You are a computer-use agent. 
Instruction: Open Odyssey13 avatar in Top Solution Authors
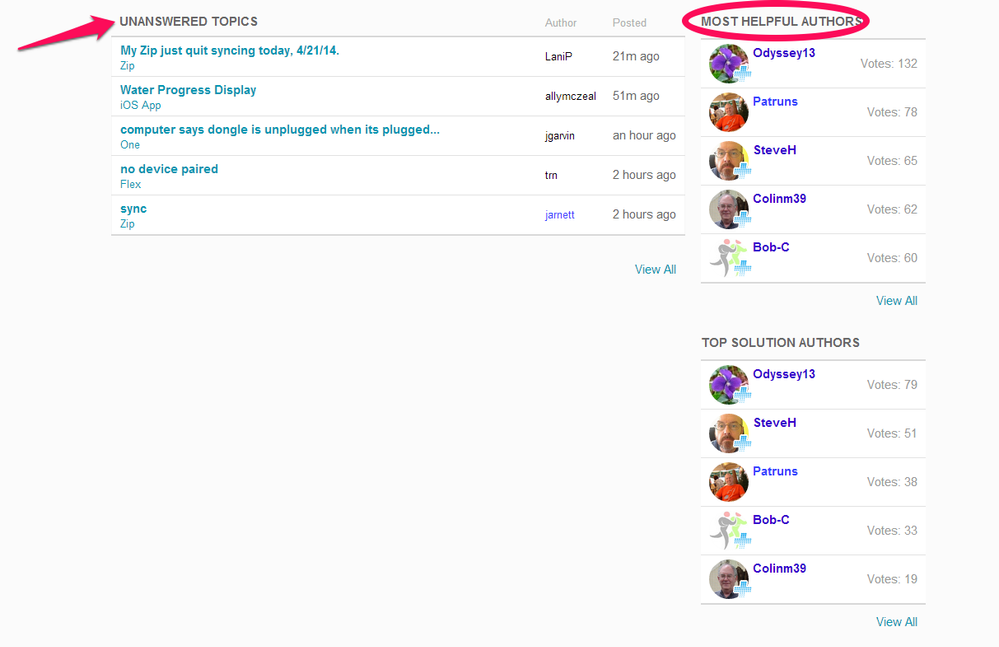[729, 385]
